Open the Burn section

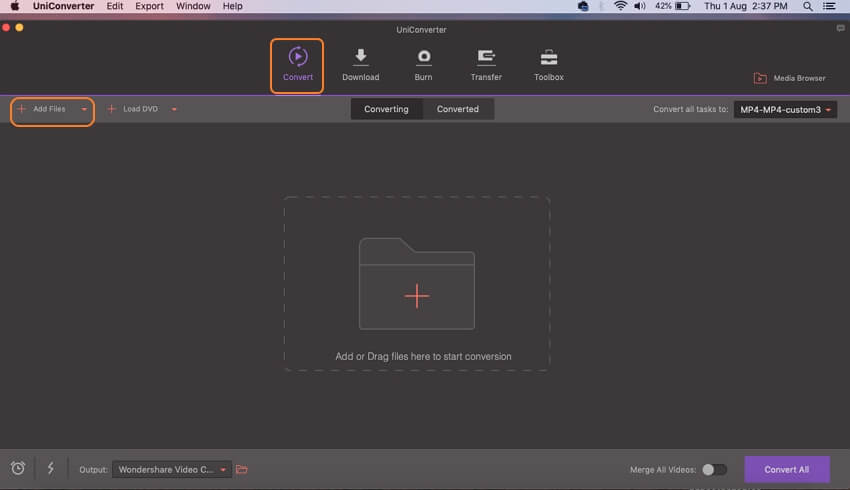coord(423,65)
